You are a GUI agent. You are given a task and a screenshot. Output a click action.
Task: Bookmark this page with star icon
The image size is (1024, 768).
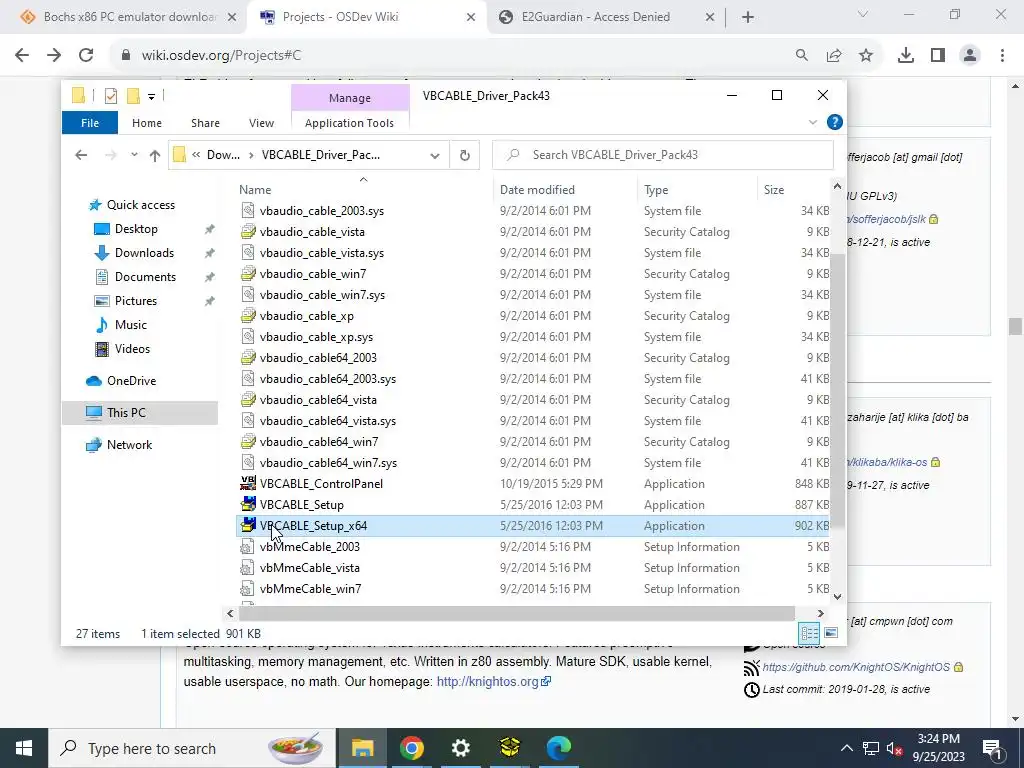coord(866,56)
